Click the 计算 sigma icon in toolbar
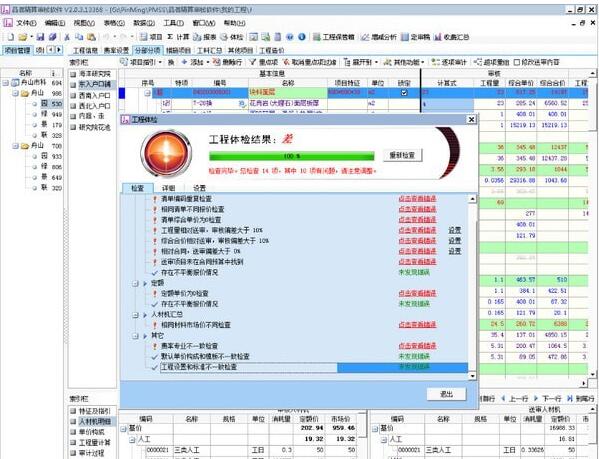Image resolution: width=599 pixels, height=459 pixels. pyautogui.click(x=170, y=37)
